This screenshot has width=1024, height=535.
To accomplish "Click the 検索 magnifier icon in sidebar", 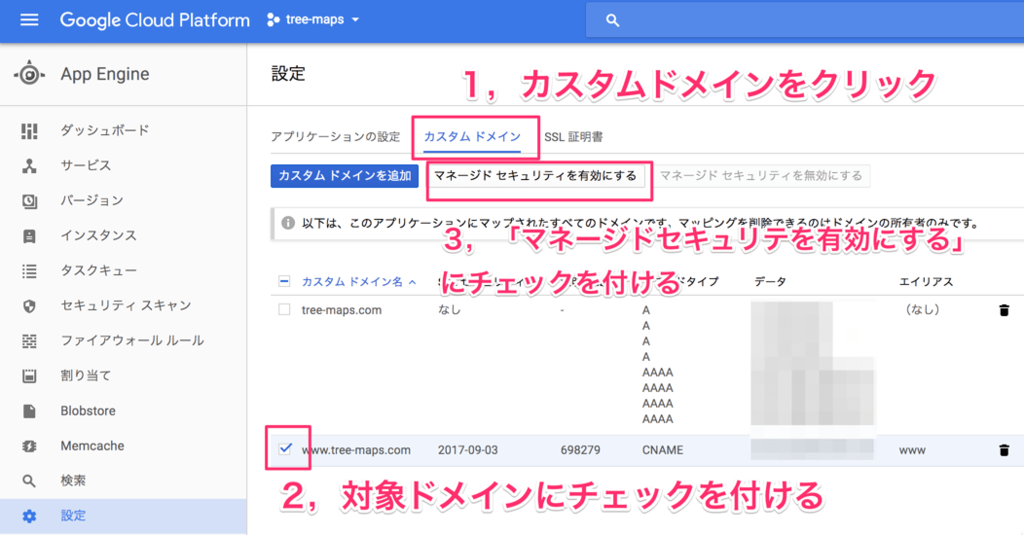I will tap(29, 481).
